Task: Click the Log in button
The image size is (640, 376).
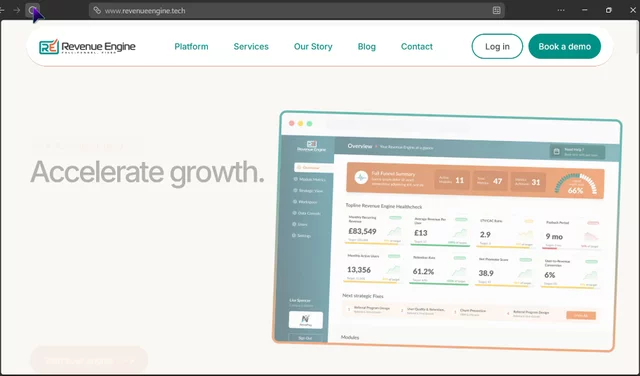Action: (x=497, y=47)
